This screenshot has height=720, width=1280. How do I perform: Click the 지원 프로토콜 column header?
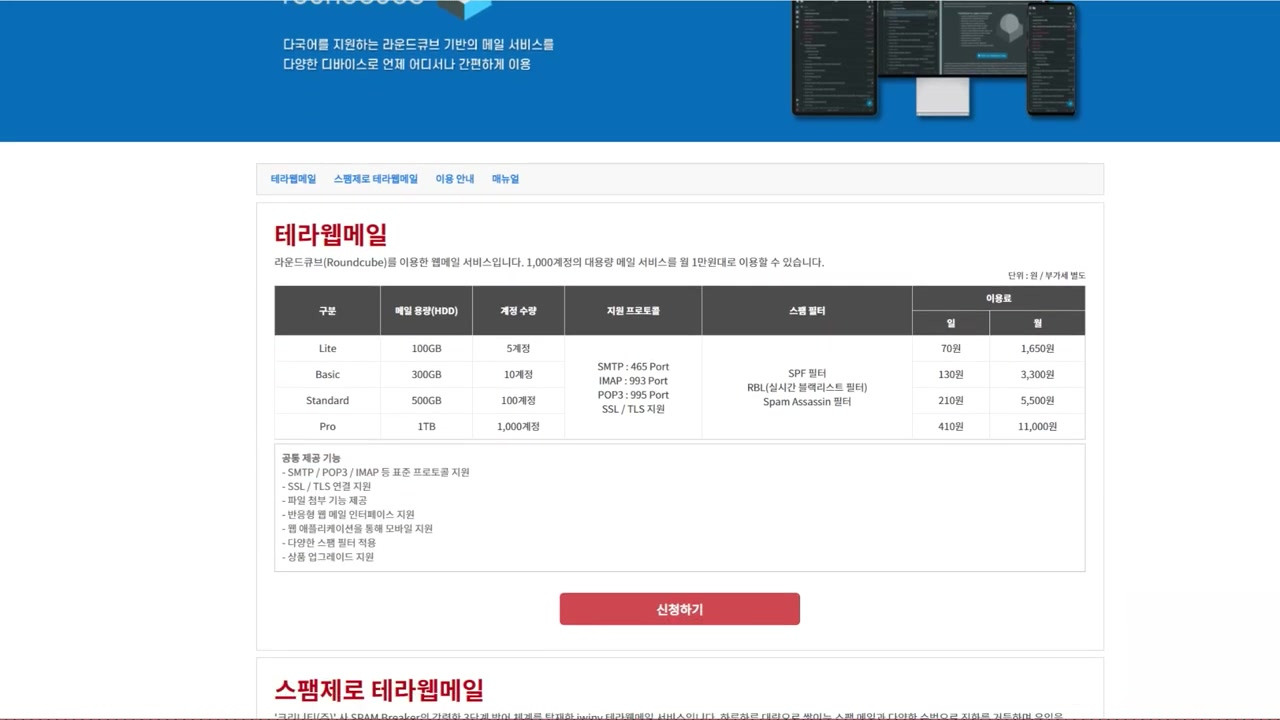(x=633, y=310)
